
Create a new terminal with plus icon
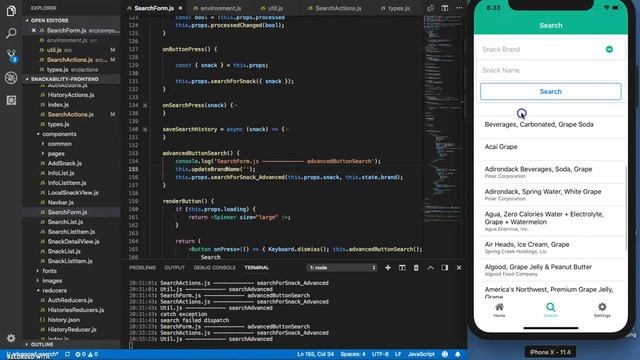point(388,268)
